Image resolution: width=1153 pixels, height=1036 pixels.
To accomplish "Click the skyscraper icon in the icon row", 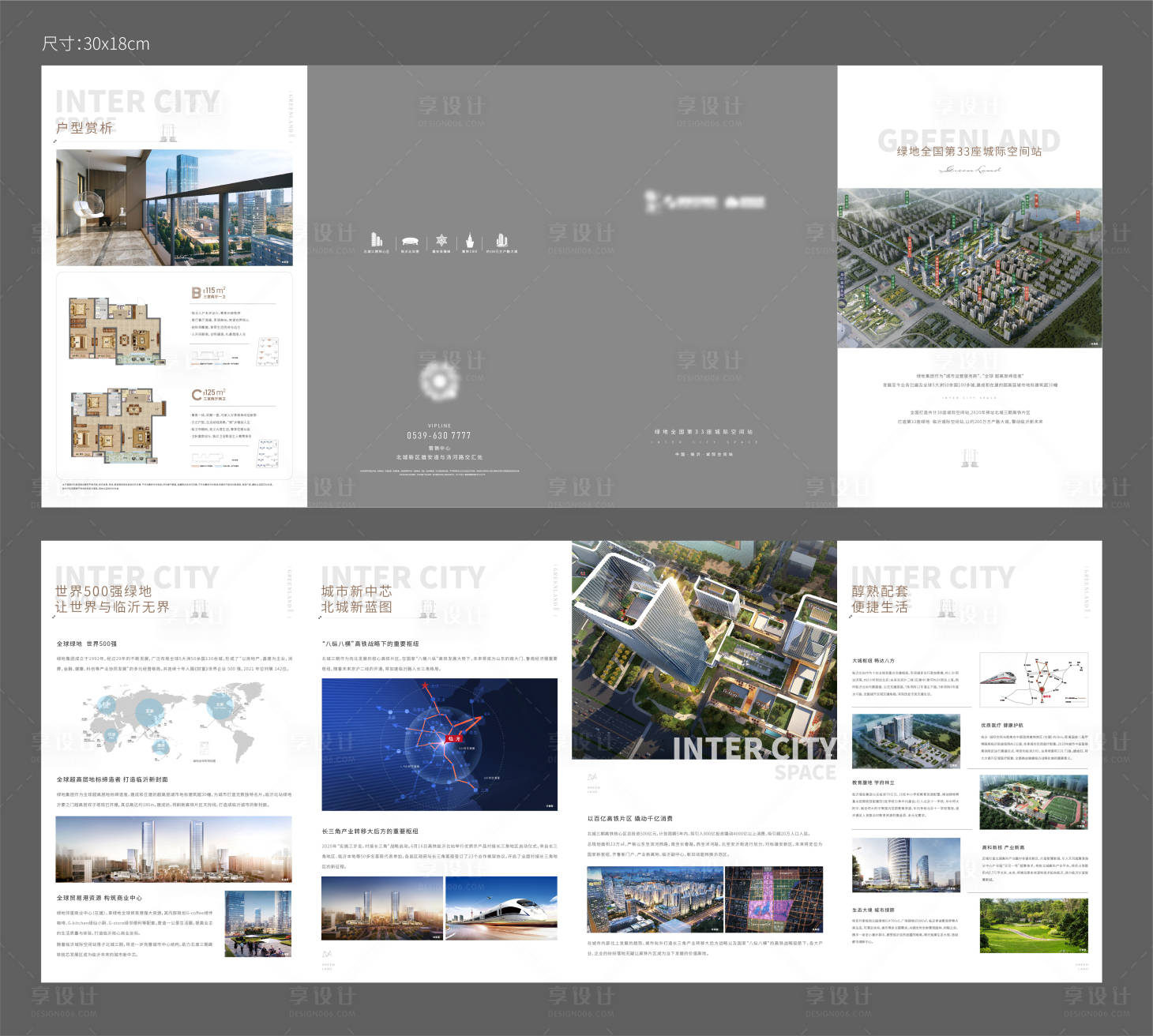I will (377, 238).
